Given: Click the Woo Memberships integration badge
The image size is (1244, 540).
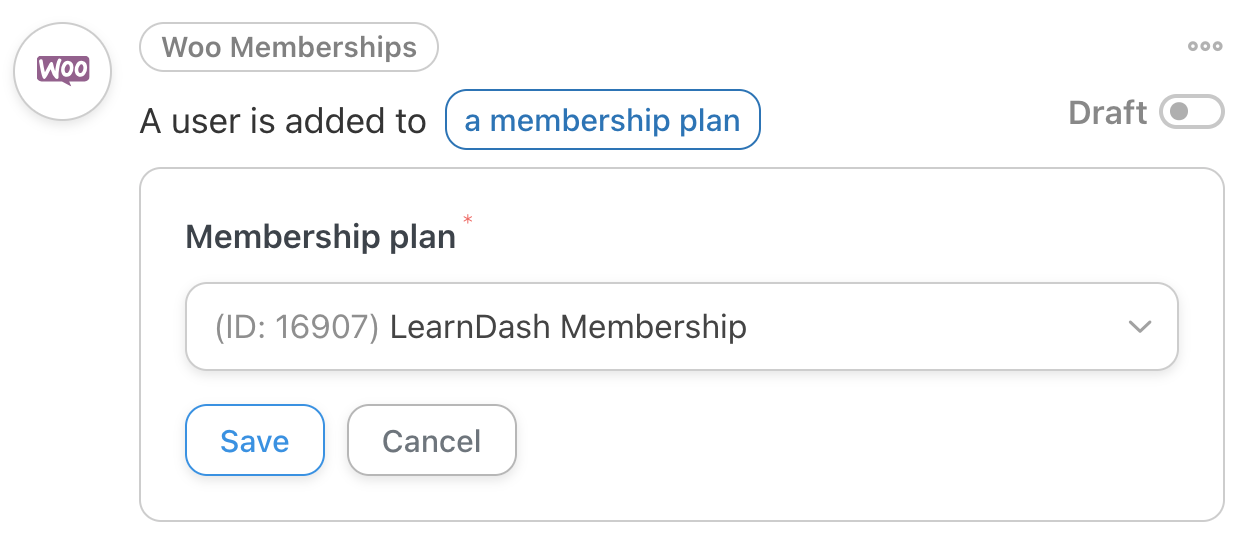Looking at the screenshot, I should pos(289,47).
